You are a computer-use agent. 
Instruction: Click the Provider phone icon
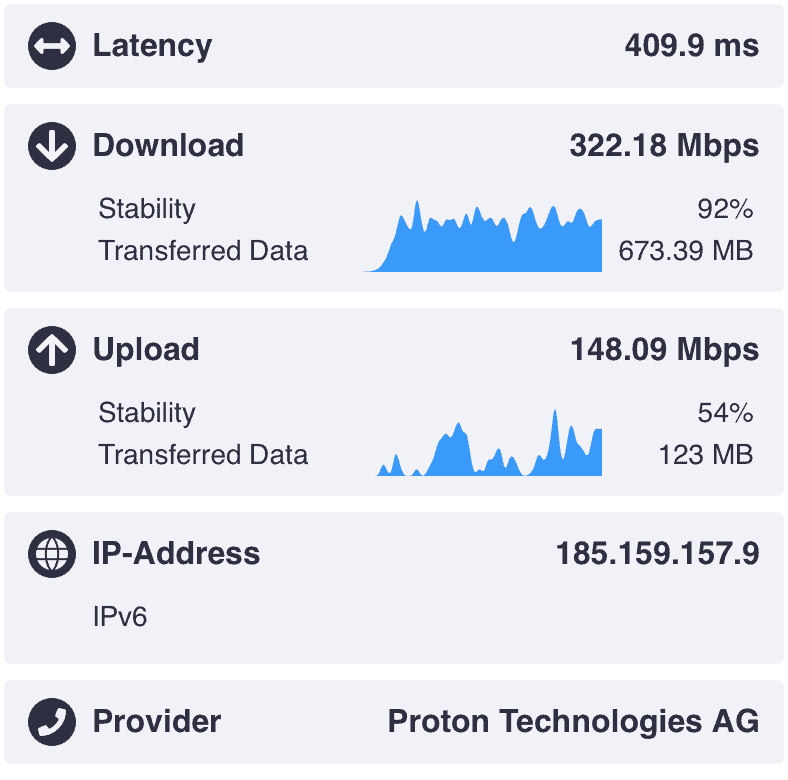pos(52,722)
